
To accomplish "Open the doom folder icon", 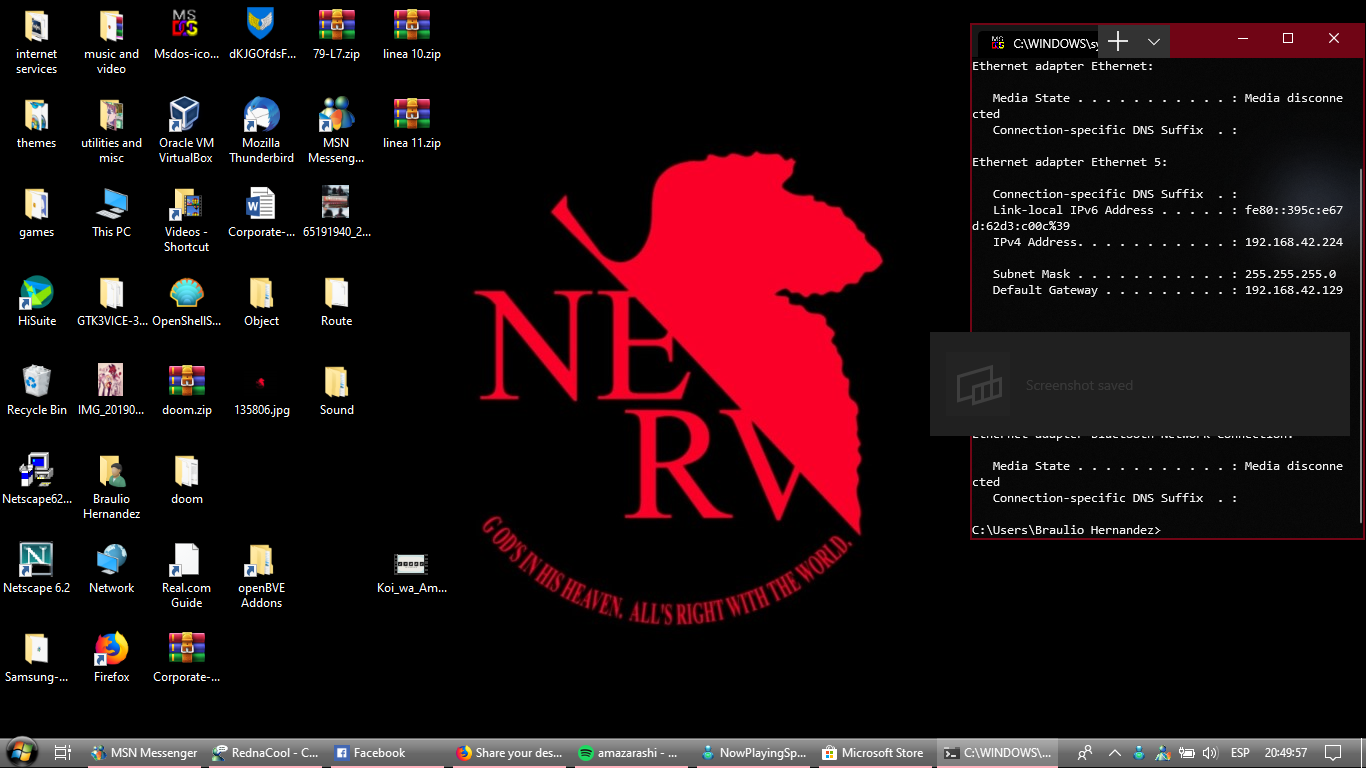I will [x=185, y=470].
